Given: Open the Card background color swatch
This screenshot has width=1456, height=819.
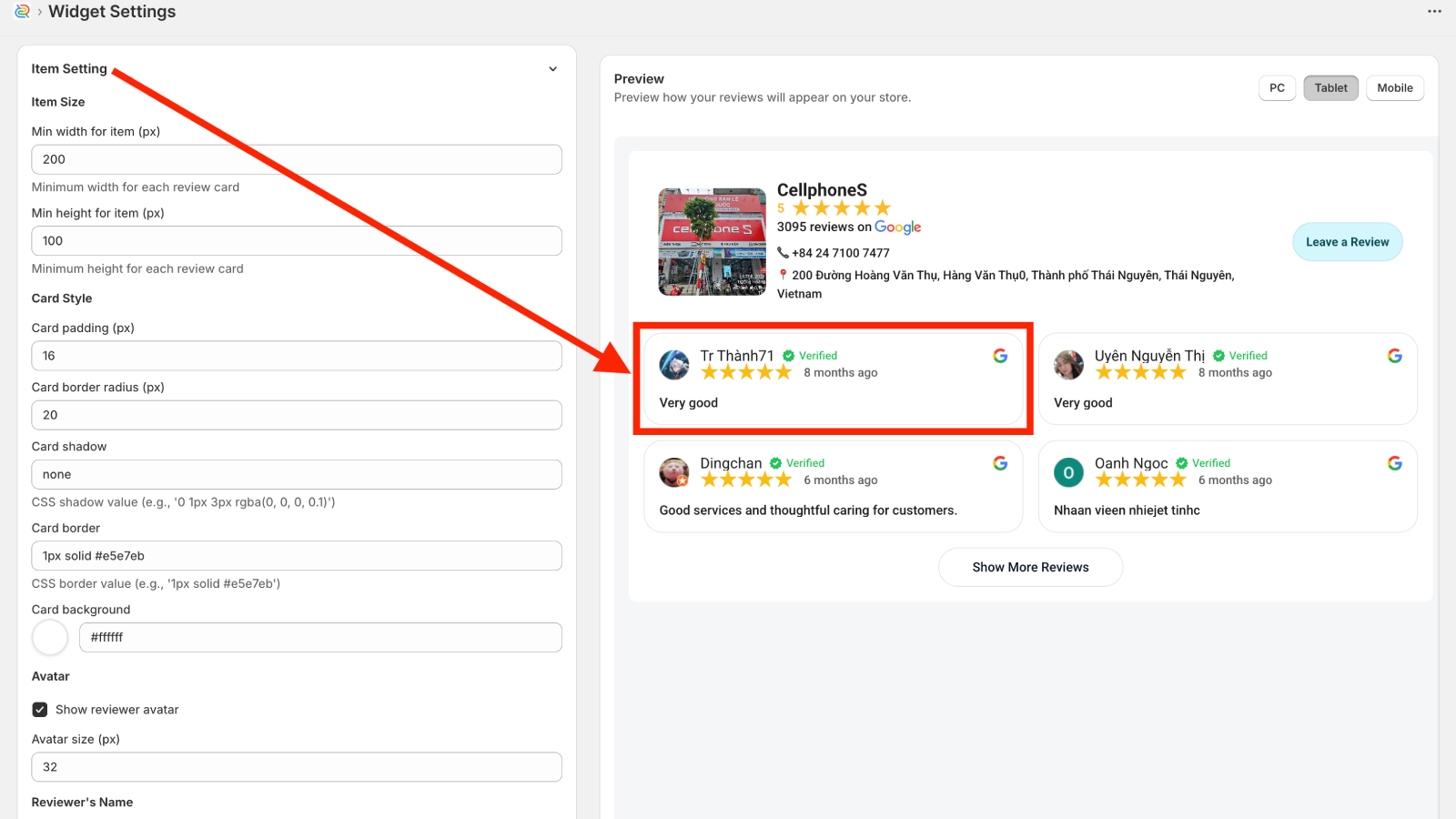Looking at the screenshot, I should tap(50, 637).
